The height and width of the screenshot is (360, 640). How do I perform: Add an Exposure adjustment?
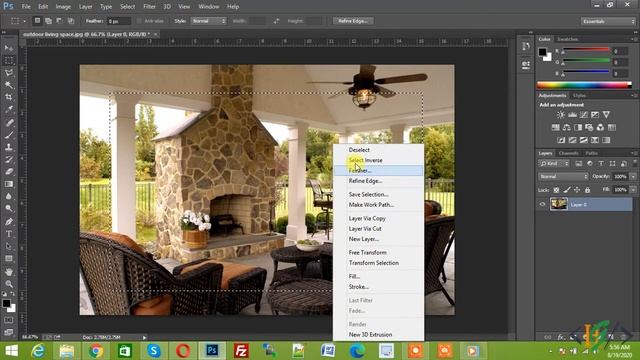(595, 115)
